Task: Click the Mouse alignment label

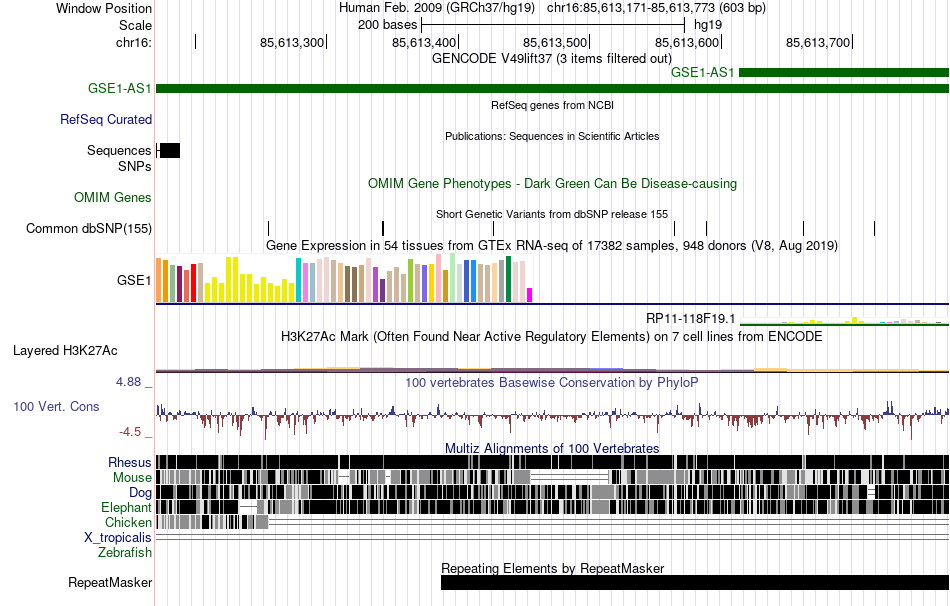Action: [x=132, y=478]
